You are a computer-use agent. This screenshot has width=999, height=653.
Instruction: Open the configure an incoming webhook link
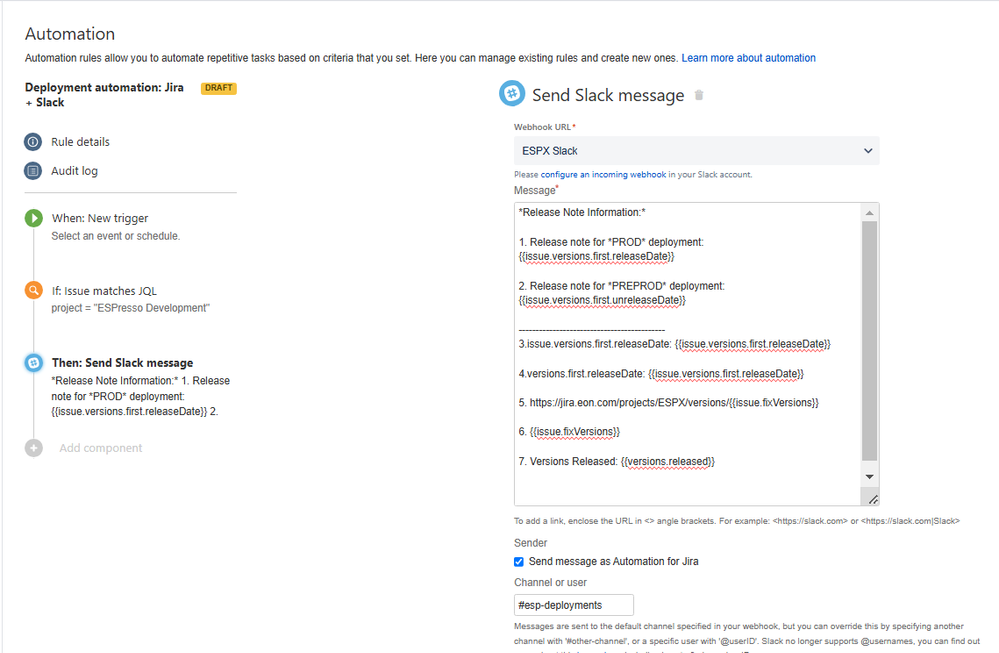point(603,175)
